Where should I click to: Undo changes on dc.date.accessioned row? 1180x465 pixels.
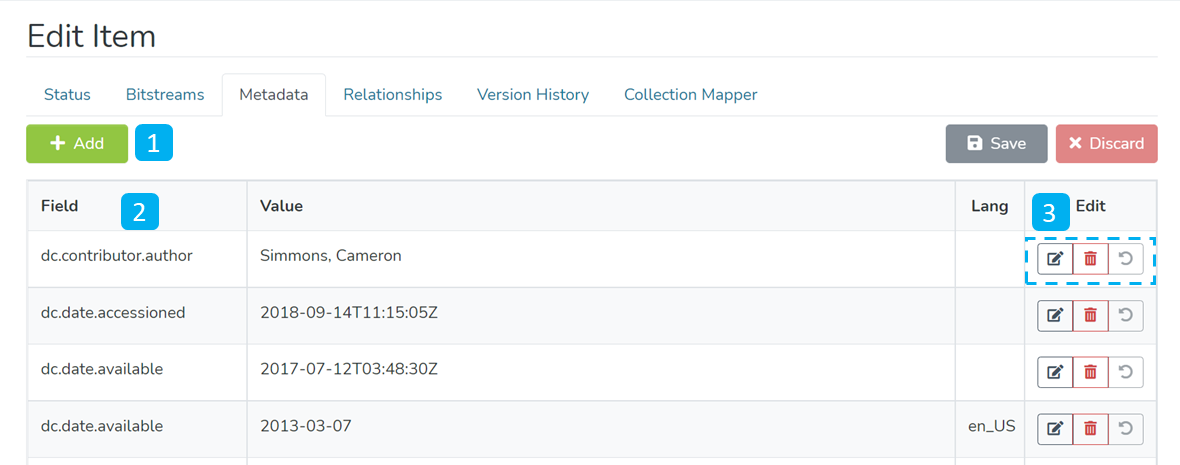pos(1126,316)
